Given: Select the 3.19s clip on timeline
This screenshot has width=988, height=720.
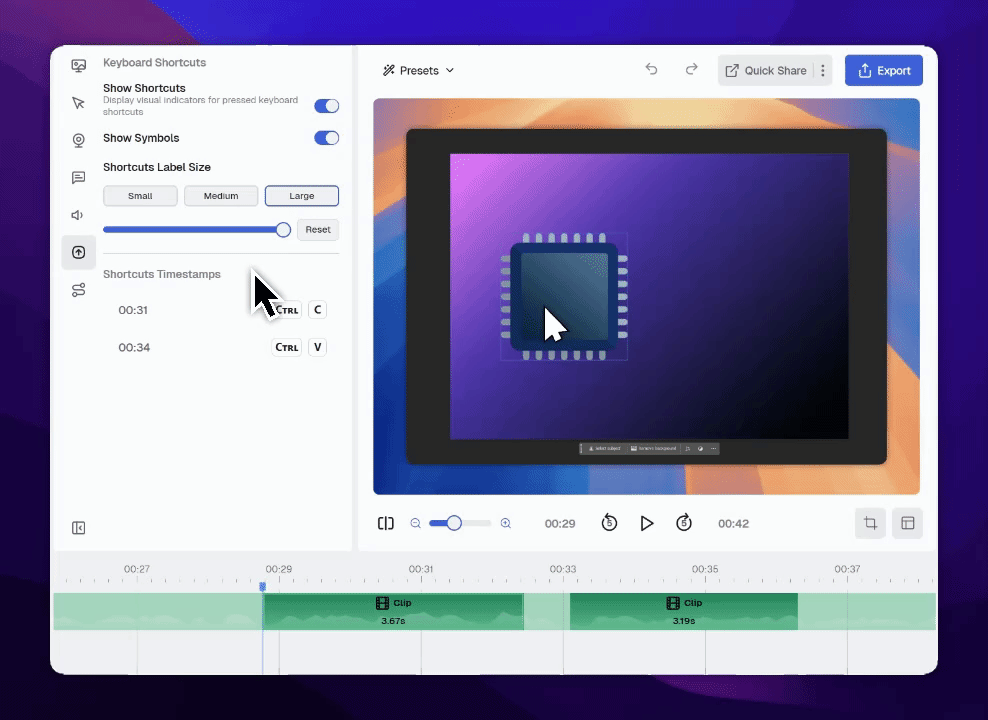Looking at the screenshot, I should [x=684, y=612].
